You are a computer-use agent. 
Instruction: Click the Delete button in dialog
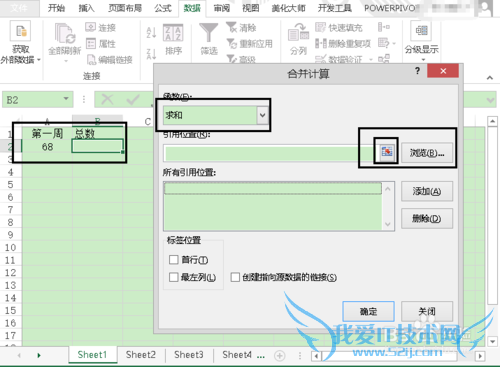coord(427,219)
